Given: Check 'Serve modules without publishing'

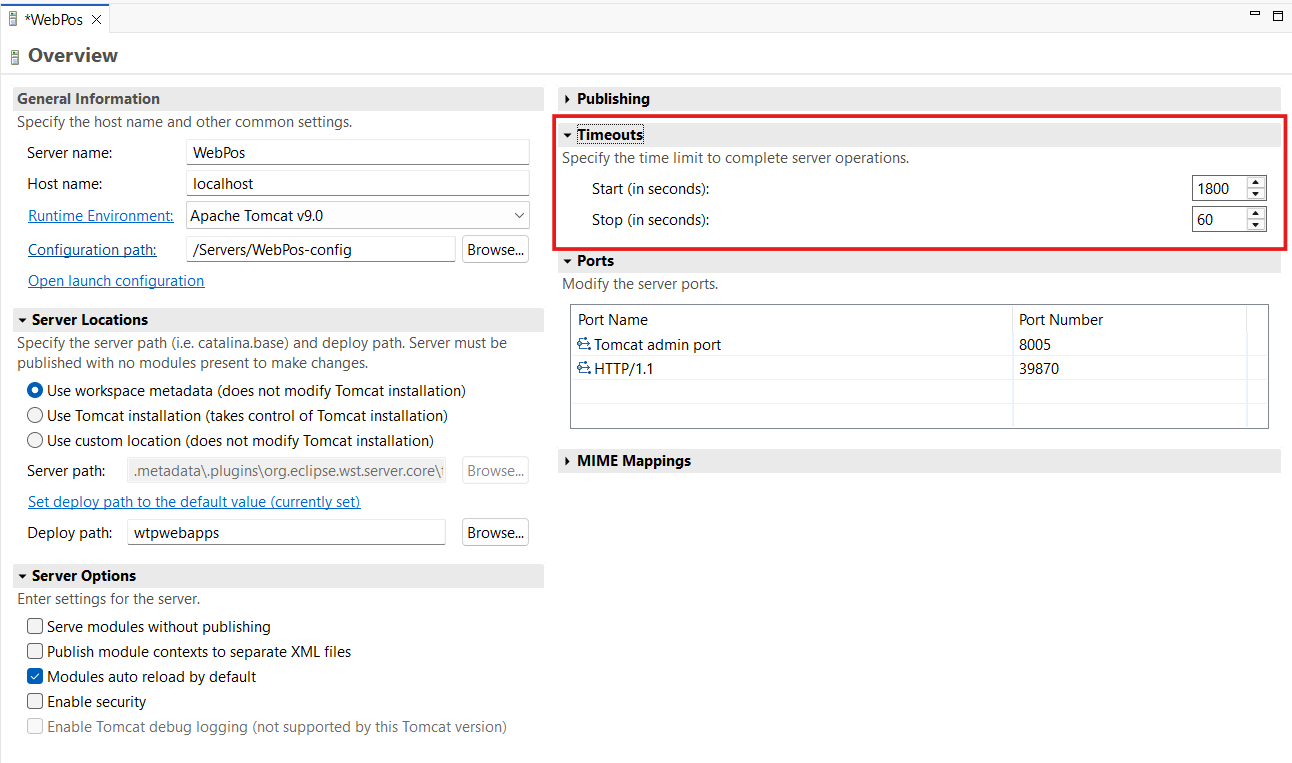Looking at the screenshot, I should [35, 626].
